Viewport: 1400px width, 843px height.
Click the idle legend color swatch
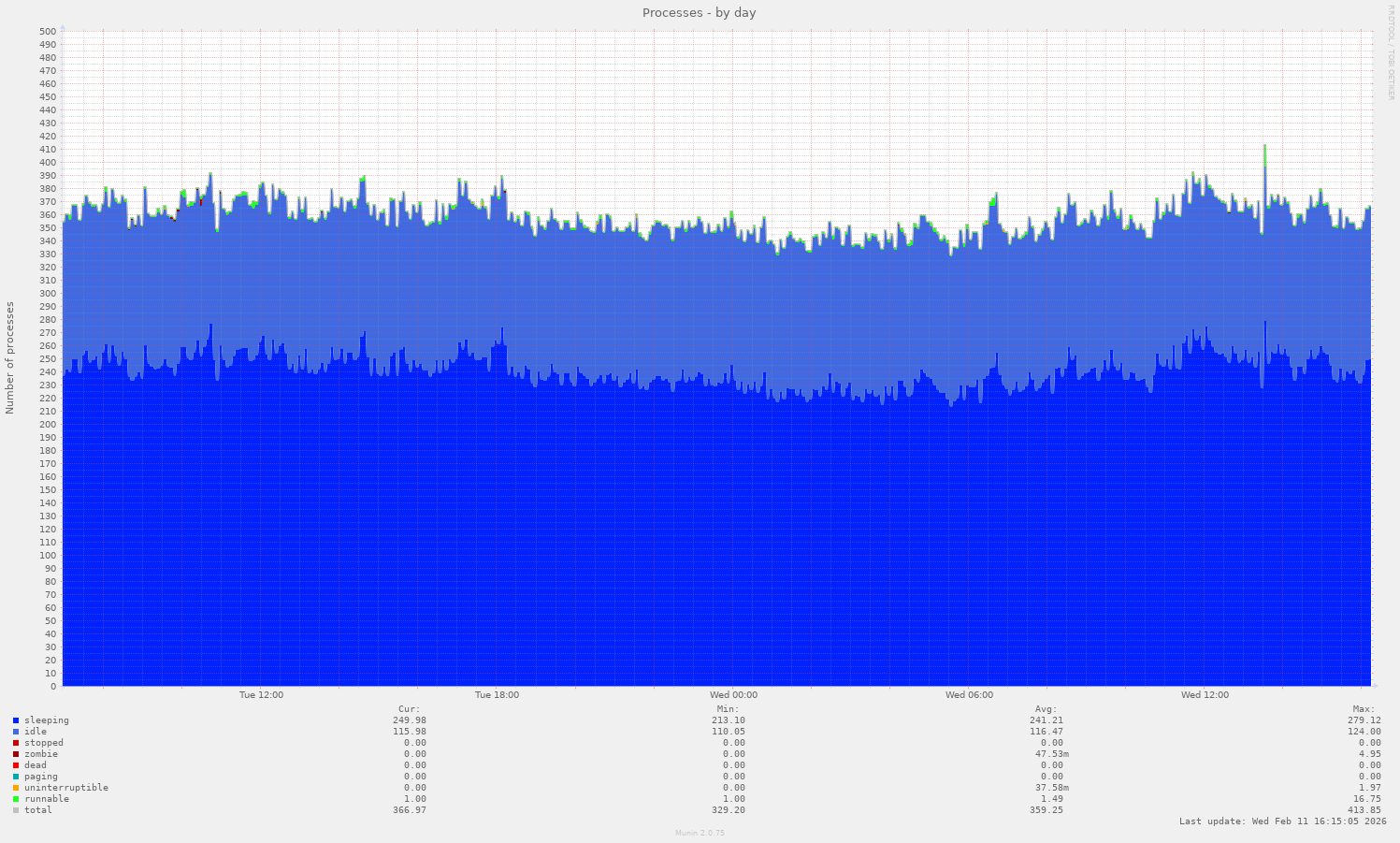coord(16,732)
